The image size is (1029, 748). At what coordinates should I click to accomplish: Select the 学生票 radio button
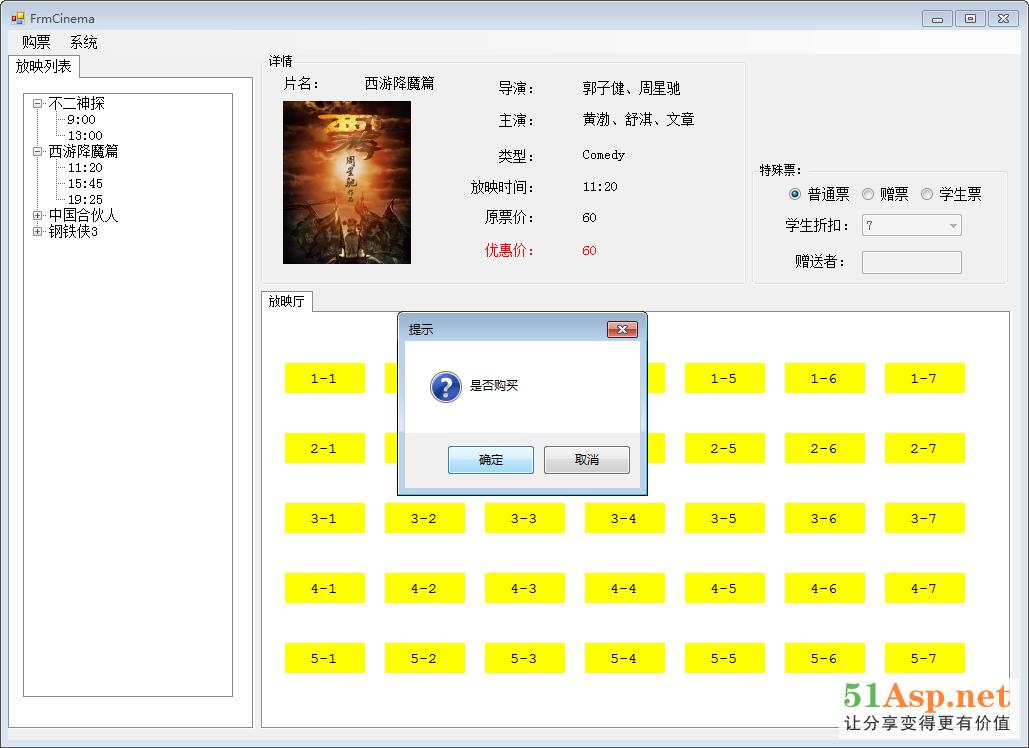coord(927,194)
